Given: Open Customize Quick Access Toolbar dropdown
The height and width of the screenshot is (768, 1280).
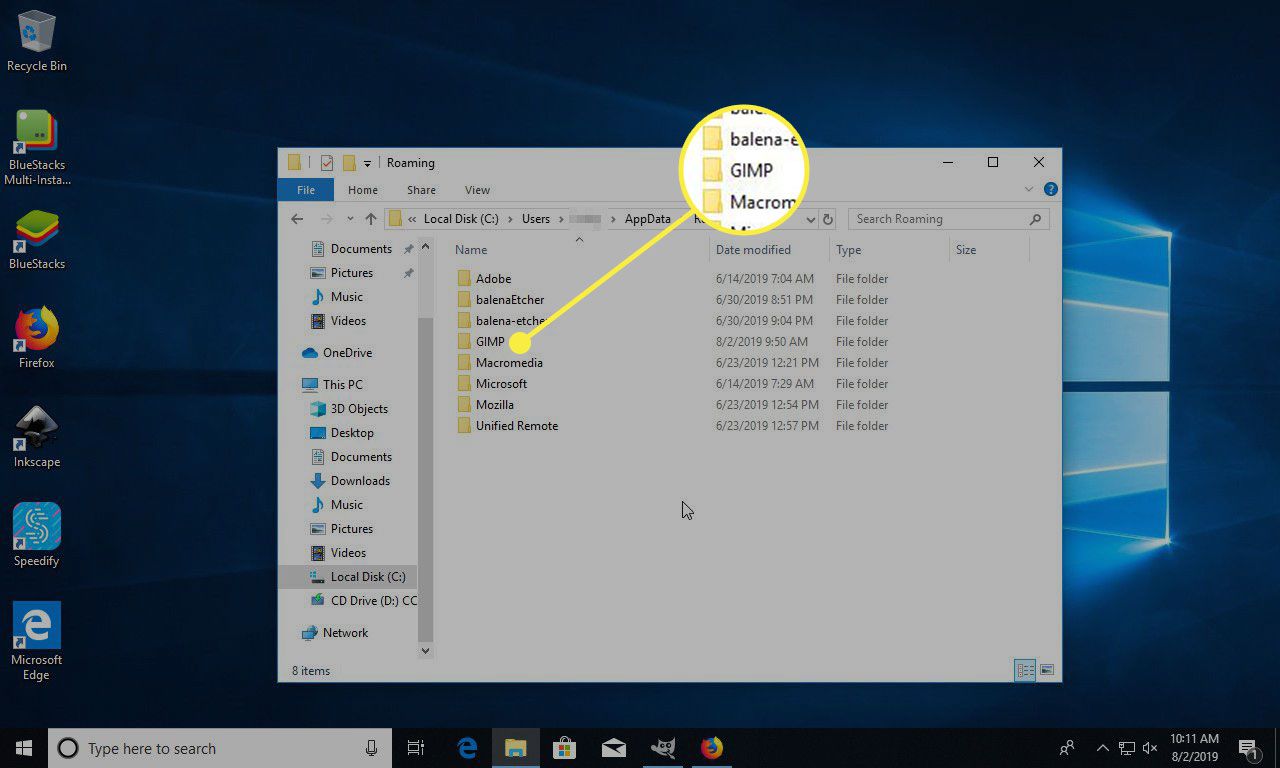Looking at the screenshot, I should [367, 163].
